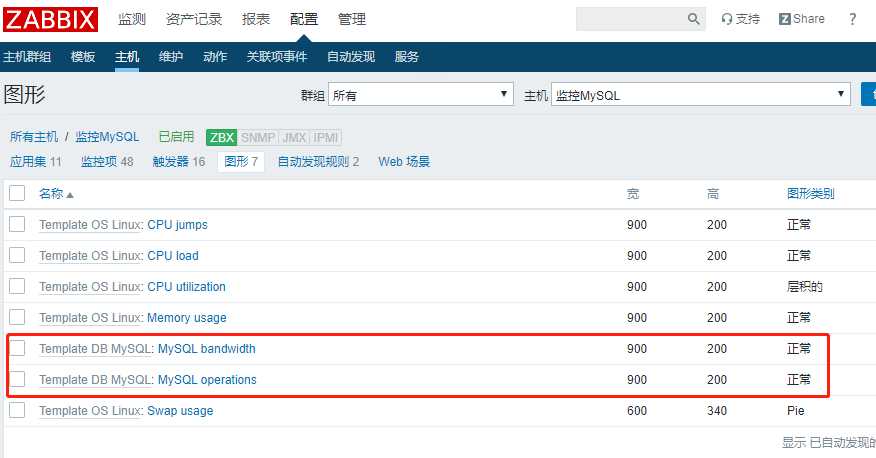Open the 配置 top menu

tap(304, 20)
